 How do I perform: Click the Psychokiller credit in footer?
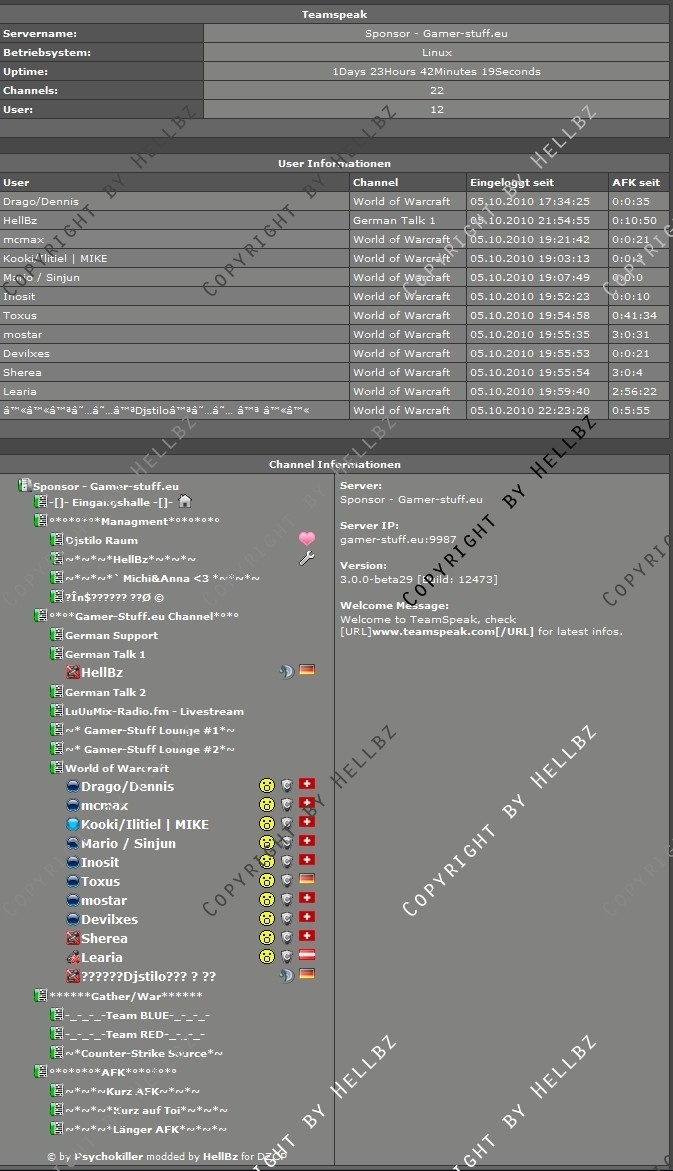coord(108,1156)
